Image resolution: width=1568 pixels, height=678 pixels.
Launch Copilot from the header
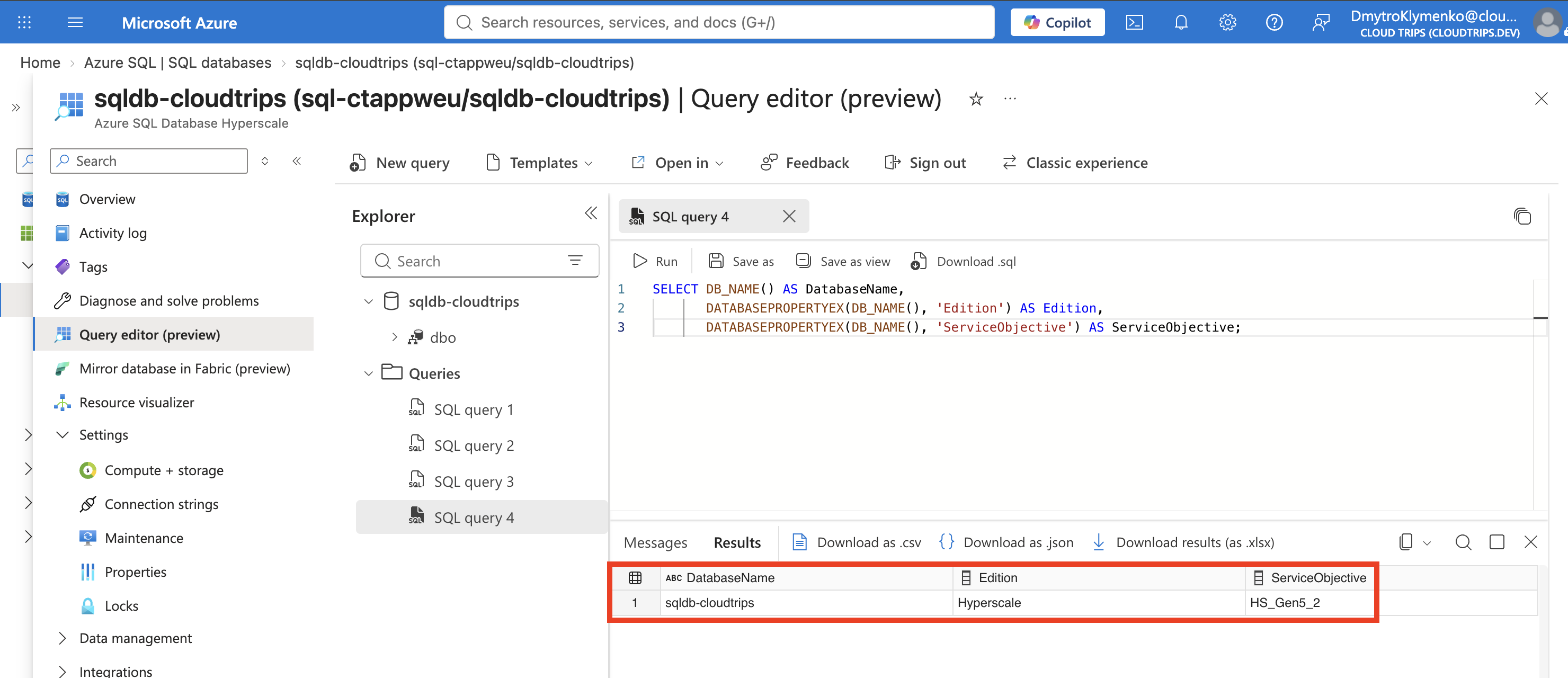coord(1057,23)
